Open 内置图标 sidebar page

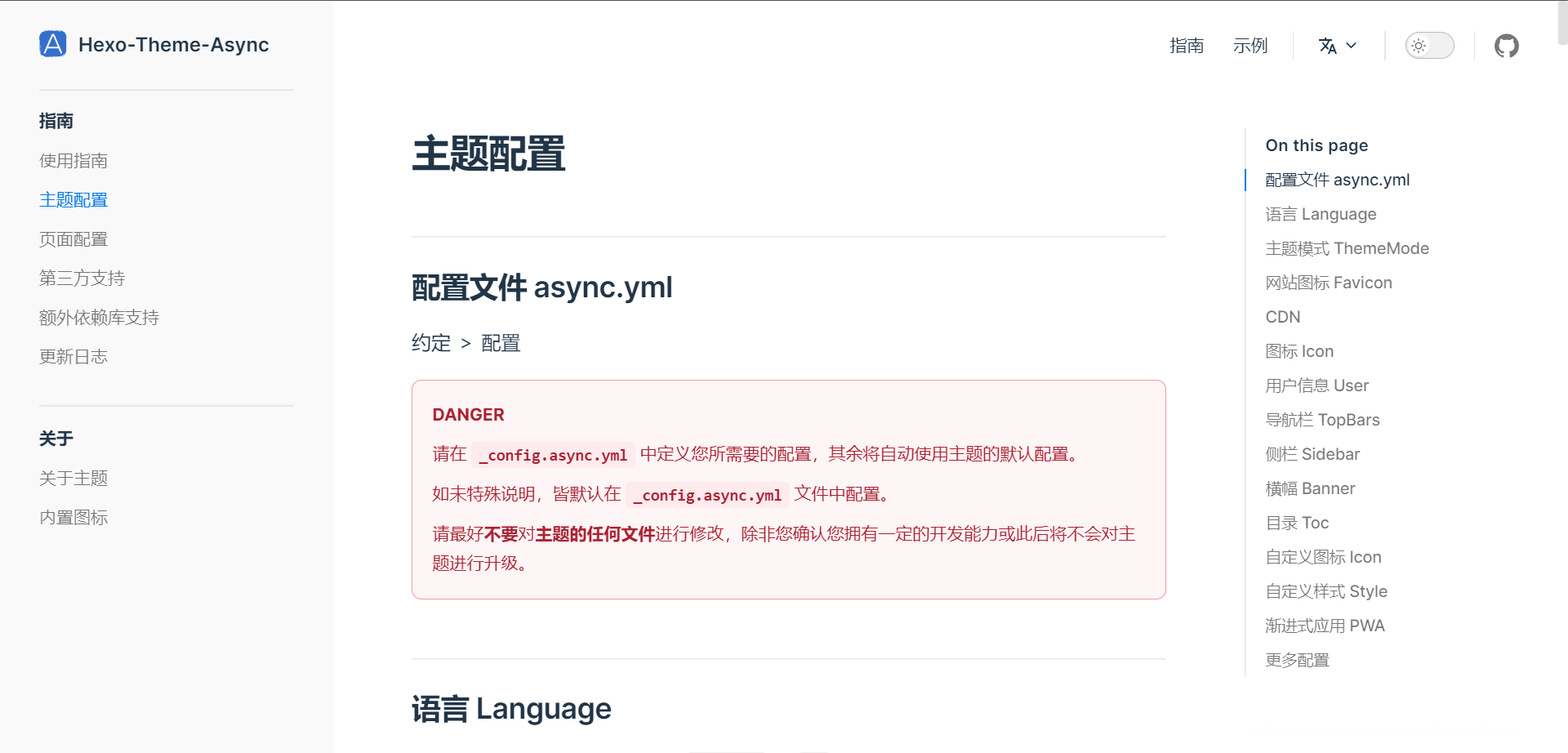point(73,518)
